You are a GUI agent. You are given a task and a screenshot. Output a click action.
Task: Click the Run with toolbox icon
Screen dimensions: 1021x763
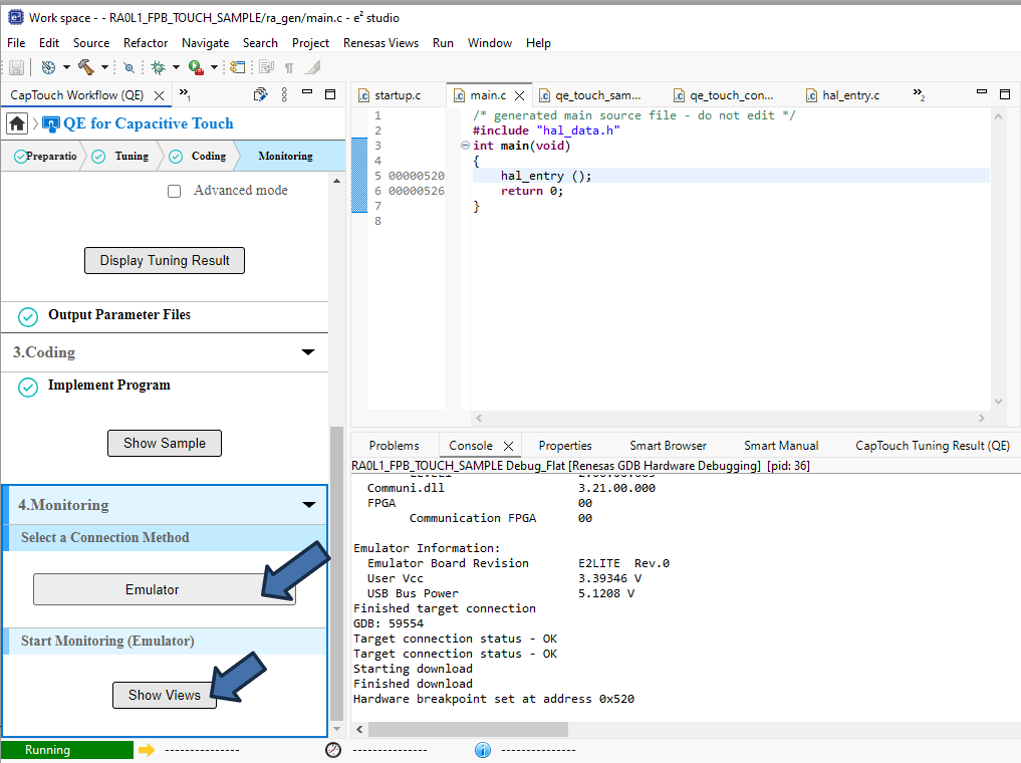coord(196,67)
